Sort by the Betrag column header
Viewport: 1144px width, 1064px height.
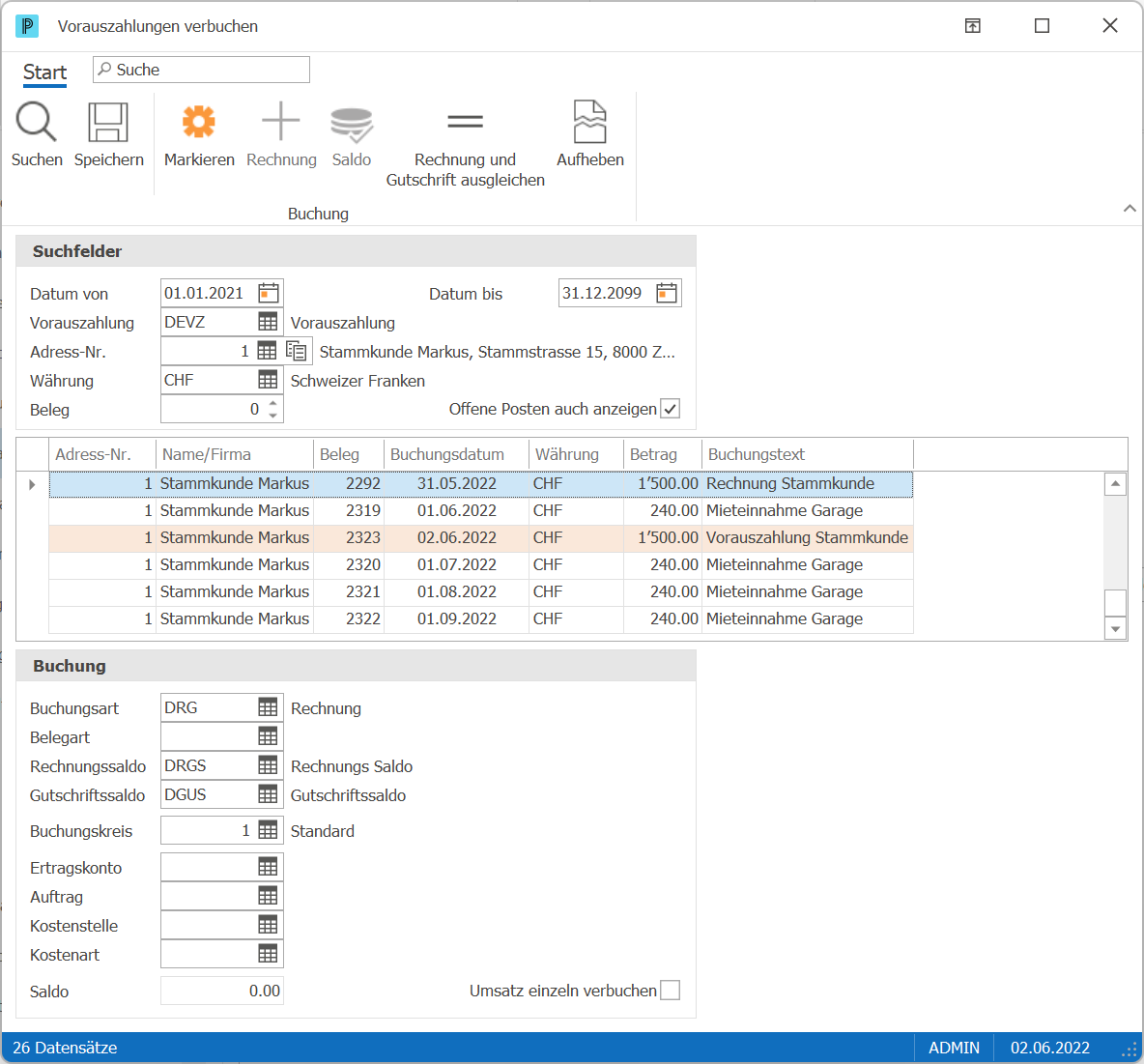click(x=663, y=454)
